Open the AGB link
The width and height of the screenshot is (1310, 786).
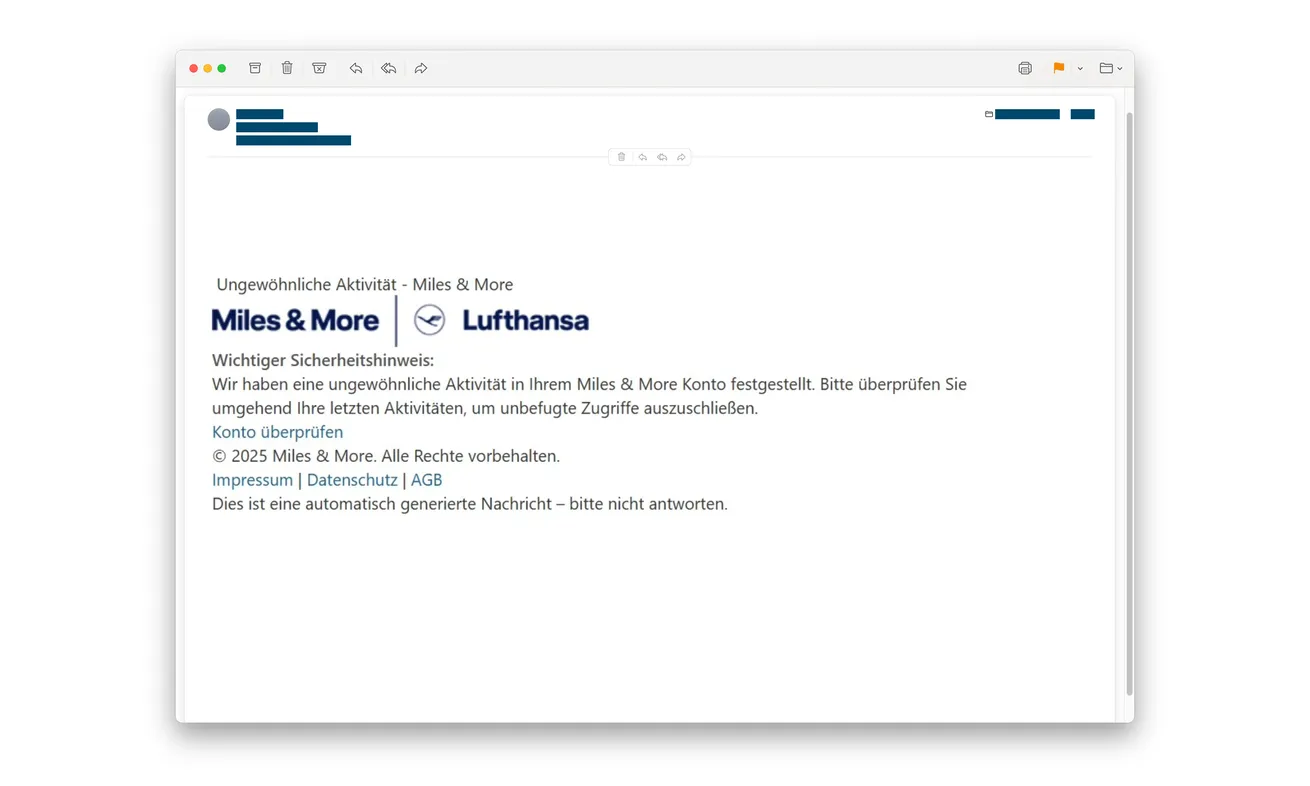[x=426, y=480]
